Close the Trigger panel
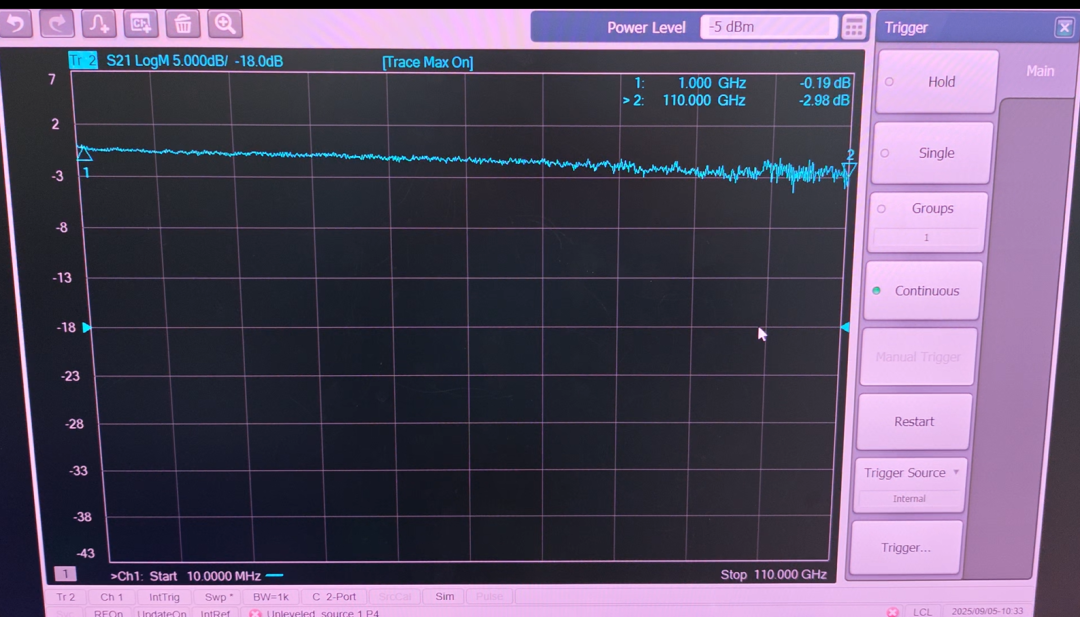Viewport: 1080px width, 617px height. coord(1064,28)
